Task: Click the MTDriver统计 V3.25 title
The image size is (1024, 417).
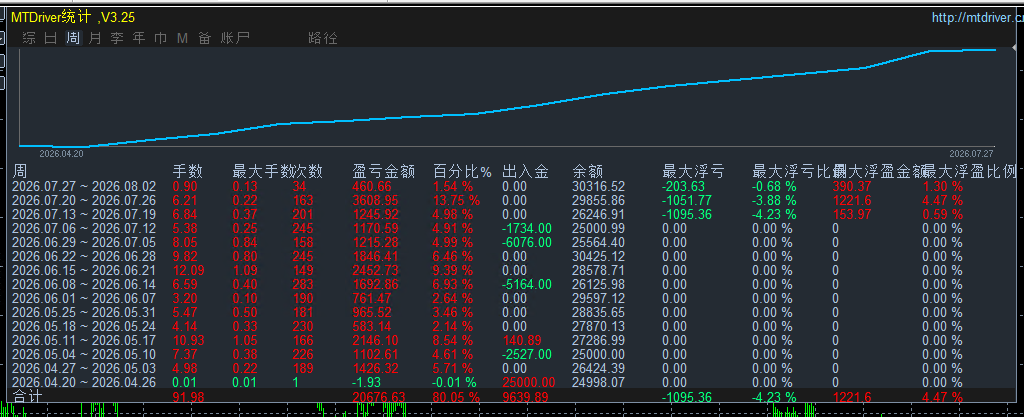Action: pos(73,18)
